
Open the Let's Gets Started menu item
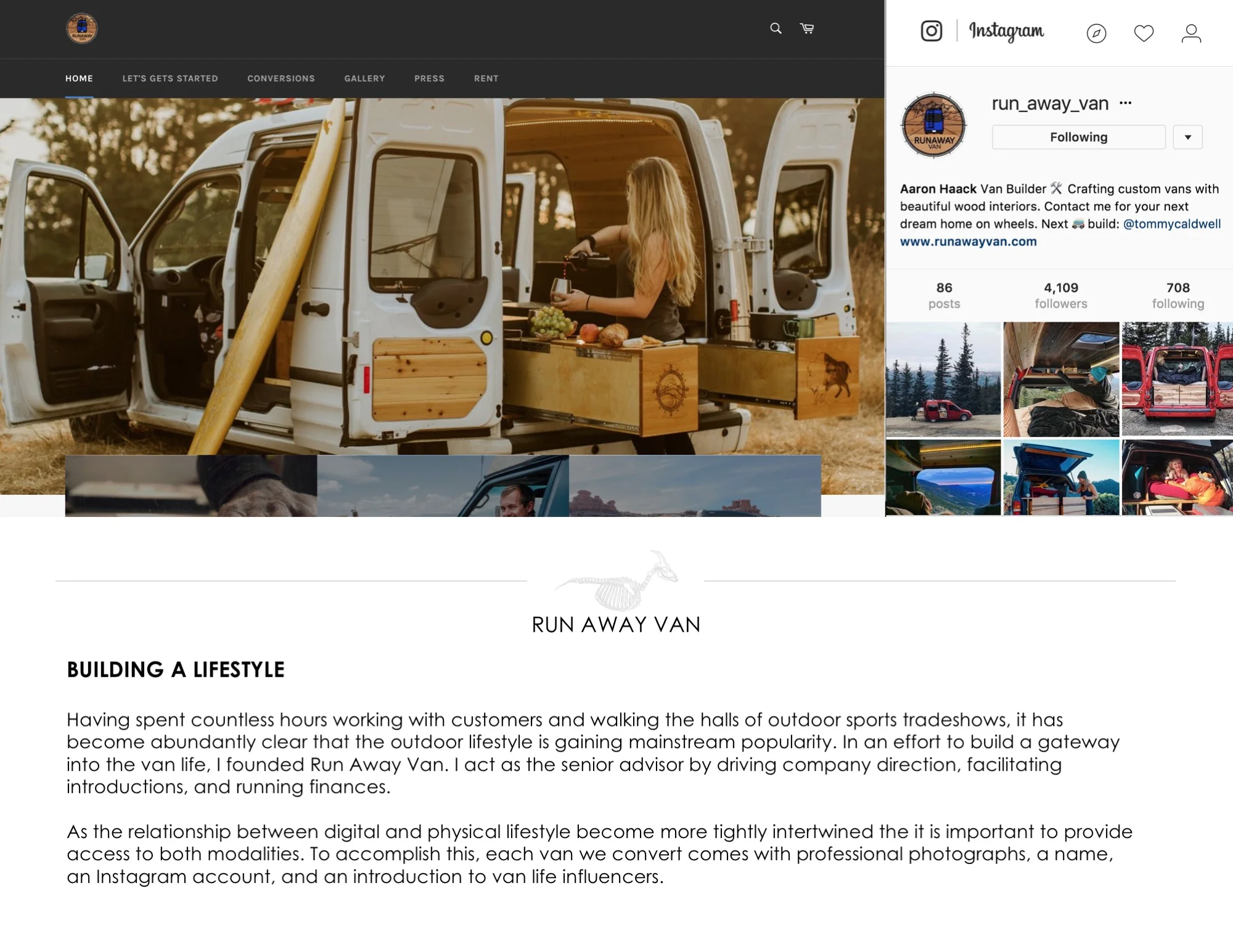170,78
